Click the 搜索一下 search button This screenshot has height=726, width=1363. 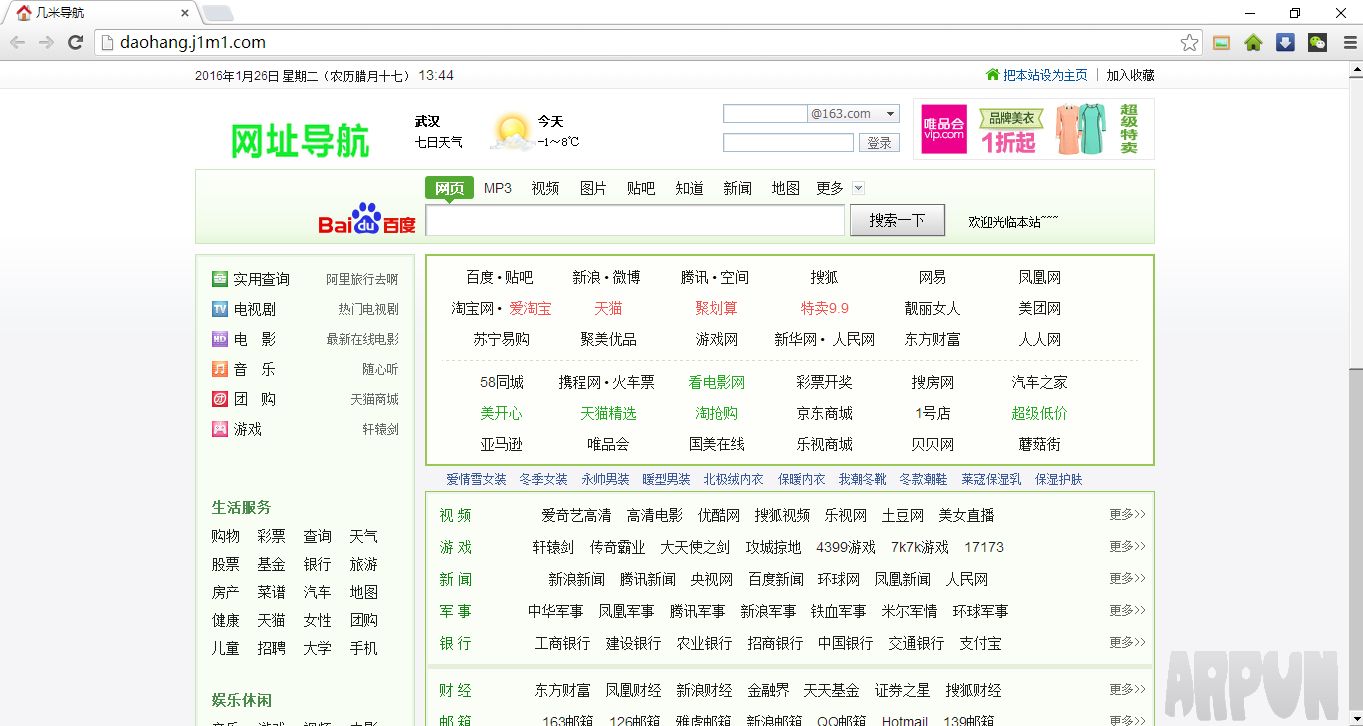(x=897, y=220)
